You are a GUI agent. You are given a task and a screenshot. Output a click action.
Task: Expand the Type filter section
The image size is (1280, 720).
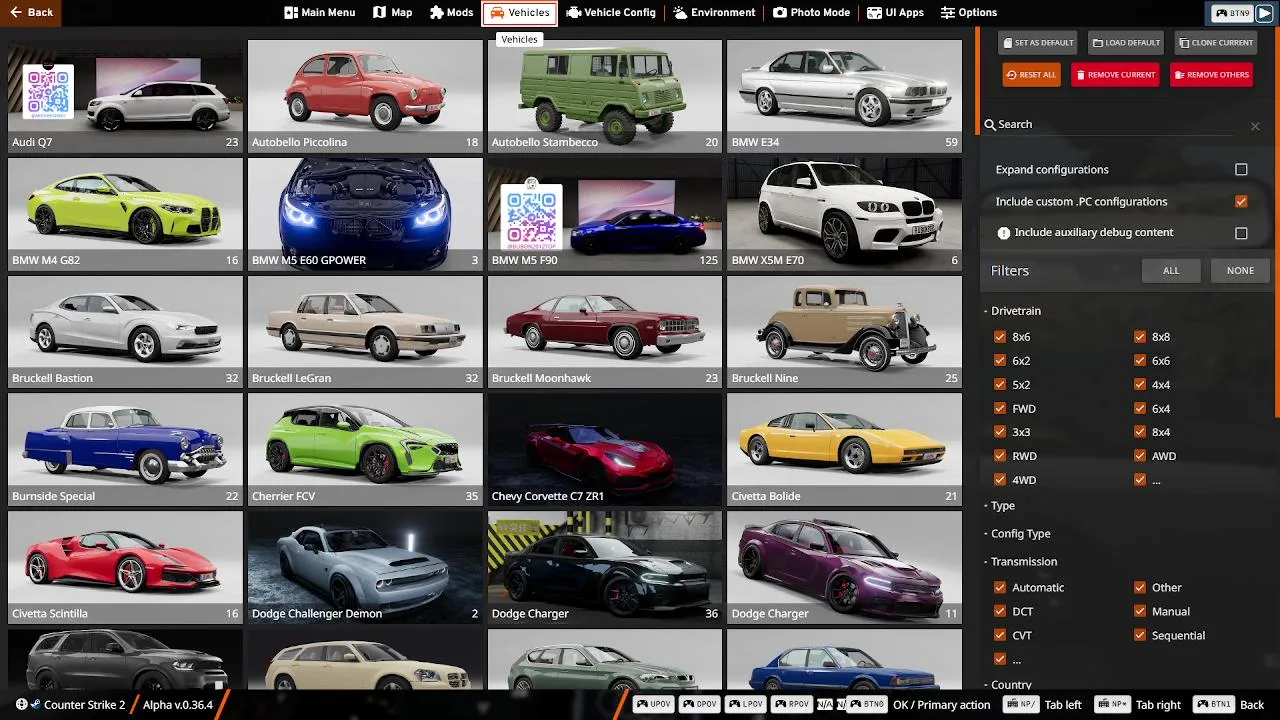(x=999, y=506)
